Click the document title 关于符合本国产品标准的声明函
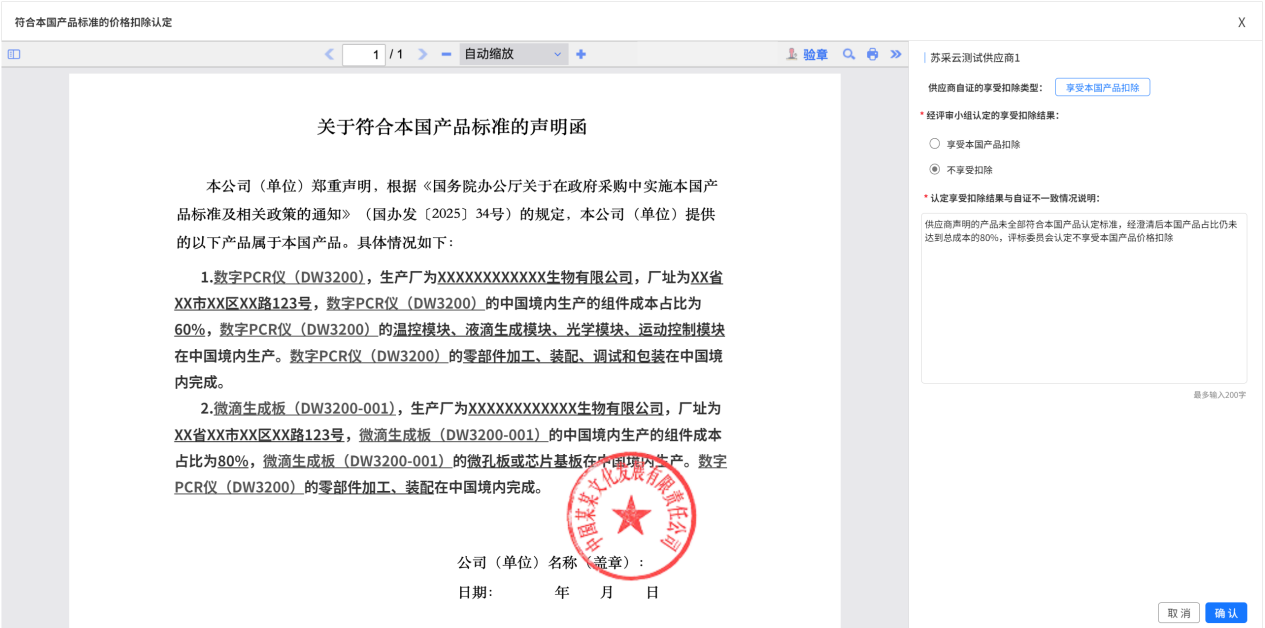The width and height of the screenshot is (1265, 628). (x=452, y=127)
